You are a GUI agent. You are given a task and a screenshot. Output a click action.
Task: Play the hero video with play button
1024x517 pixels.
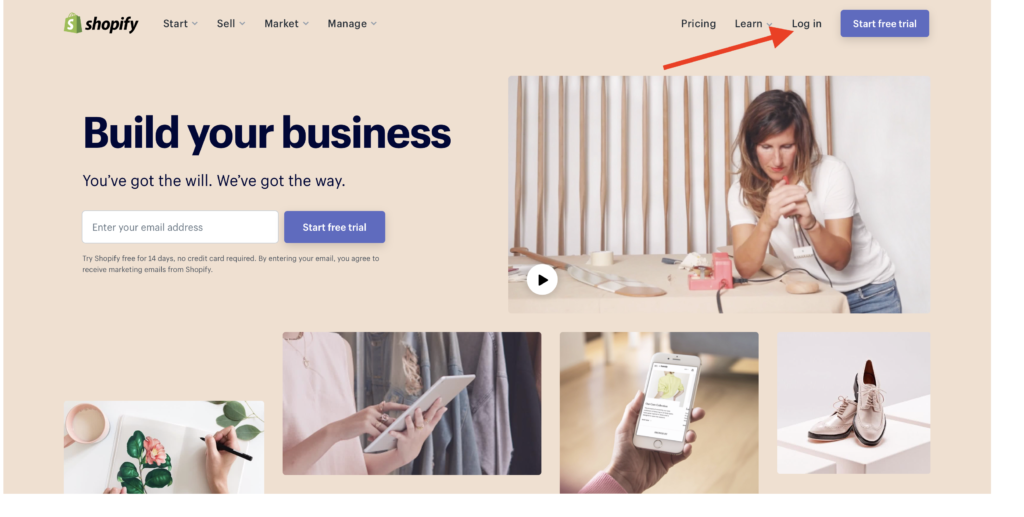[542, 279]
